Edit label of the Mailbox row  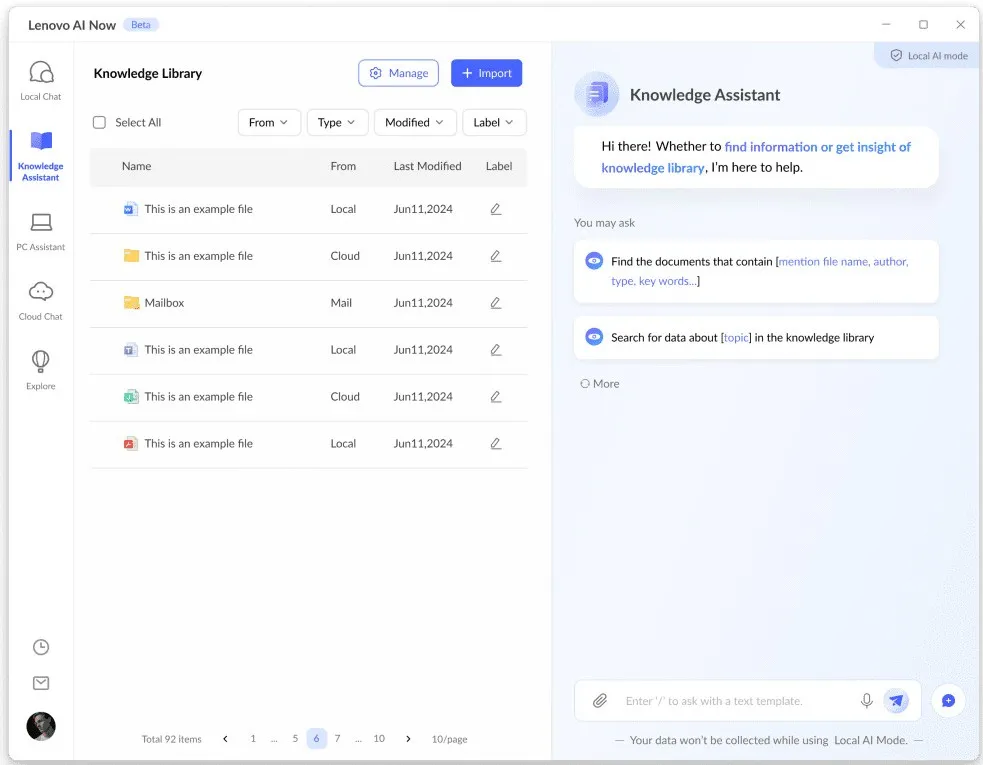(x=495, y=303)
